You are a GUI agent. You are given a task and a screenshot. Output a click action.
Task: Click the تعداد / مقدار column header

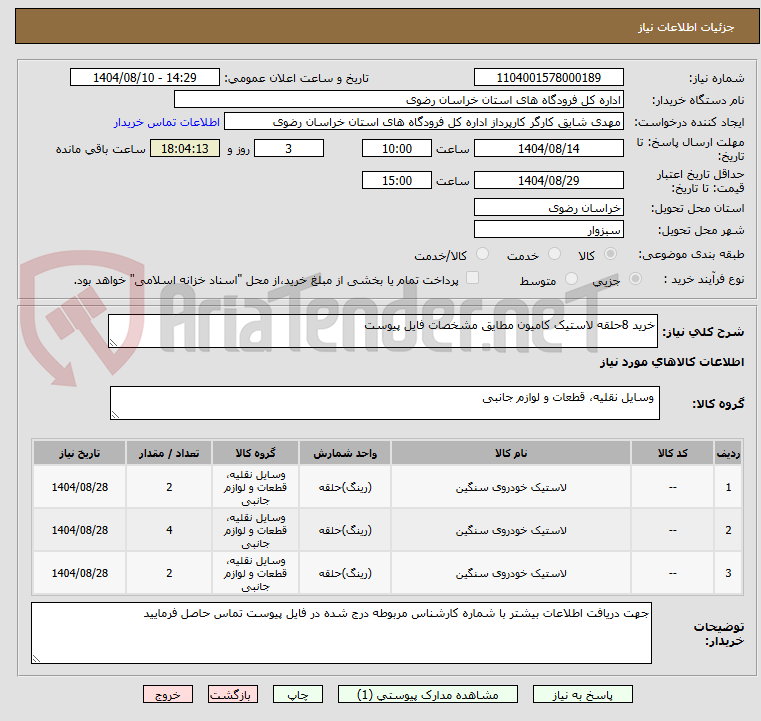169,453
